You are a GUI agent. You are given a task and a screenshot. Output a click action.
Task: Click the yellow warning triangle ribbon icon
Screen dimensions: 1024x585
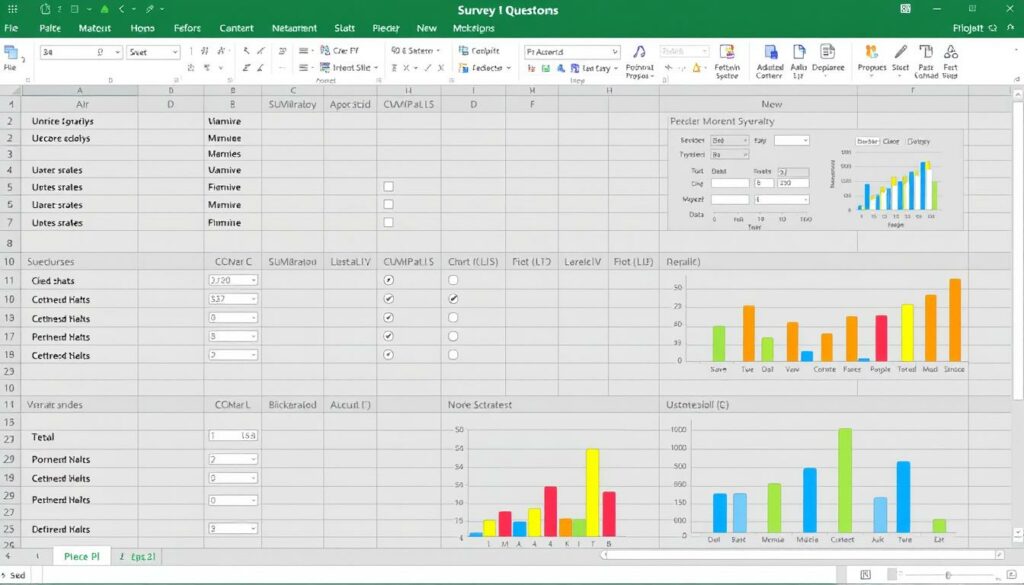[696, 67]
